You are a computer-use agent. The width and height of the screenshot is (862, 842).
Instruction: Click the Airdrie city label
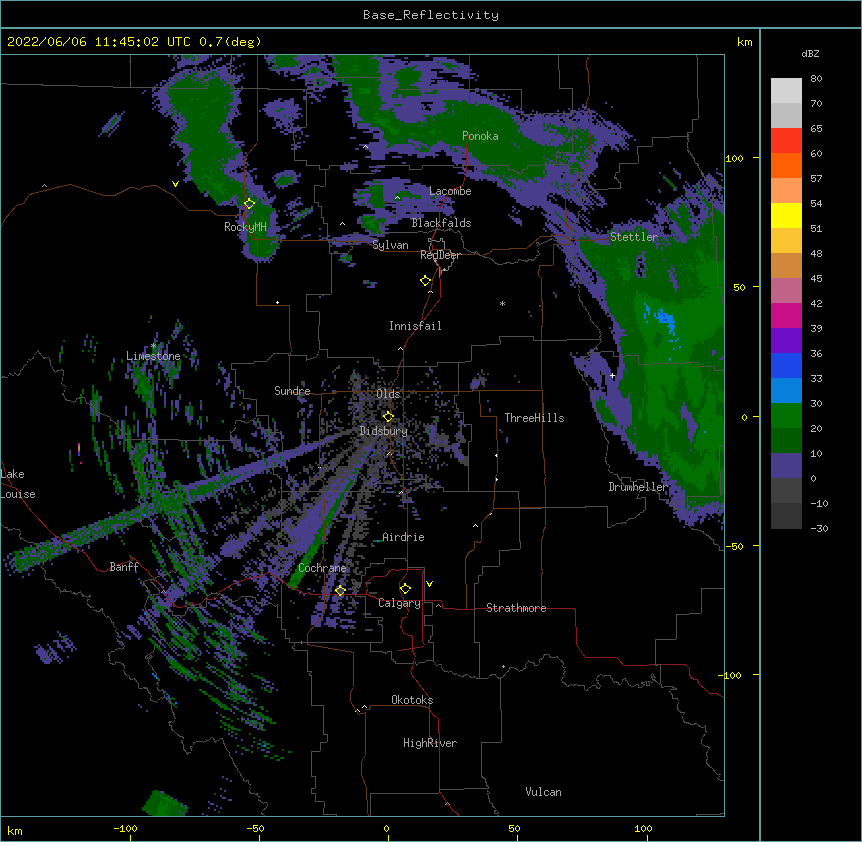pyautogui.click(x=403, y=537)
